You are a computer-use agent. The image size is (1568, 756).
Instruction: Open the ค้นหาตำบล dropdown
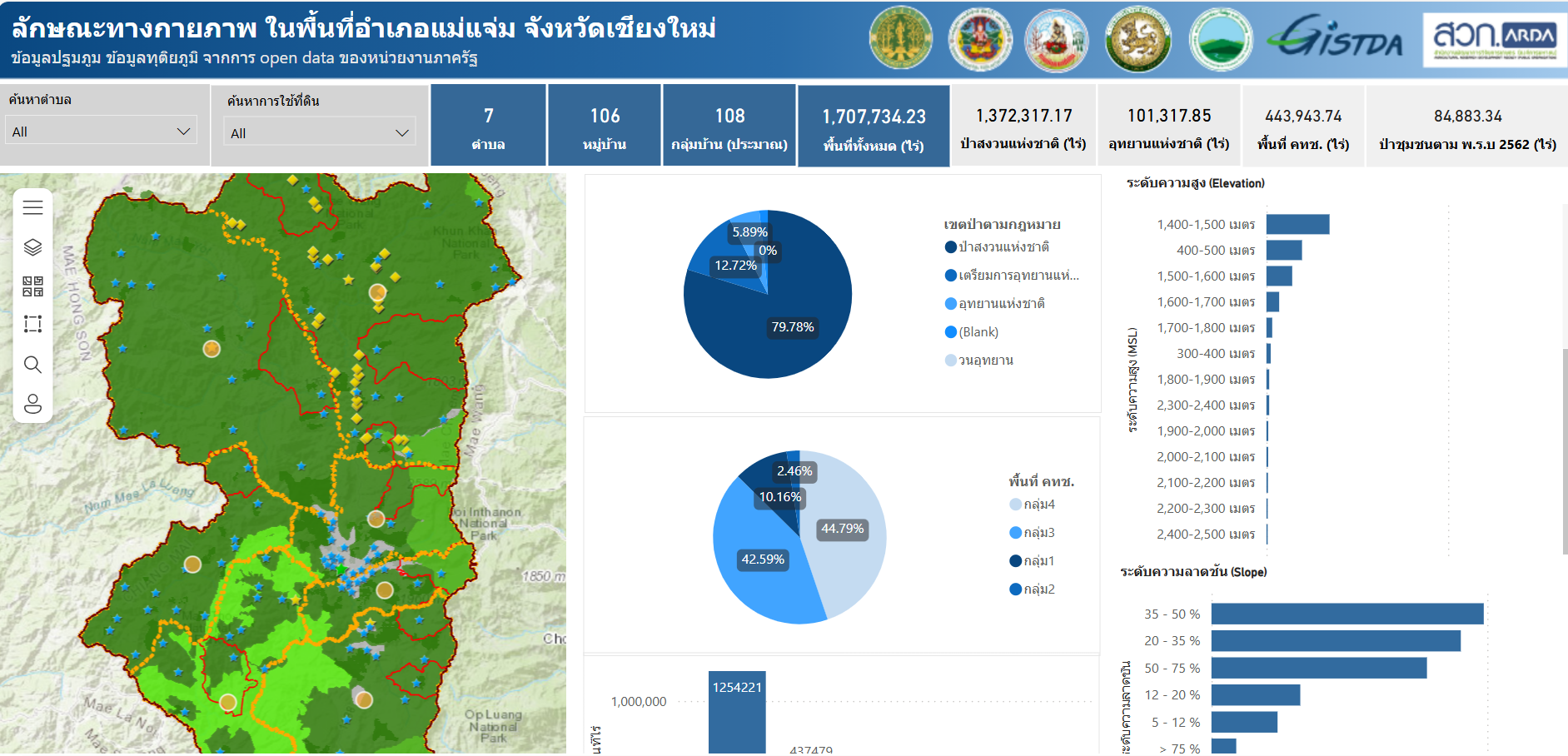(x=102, y=132)
